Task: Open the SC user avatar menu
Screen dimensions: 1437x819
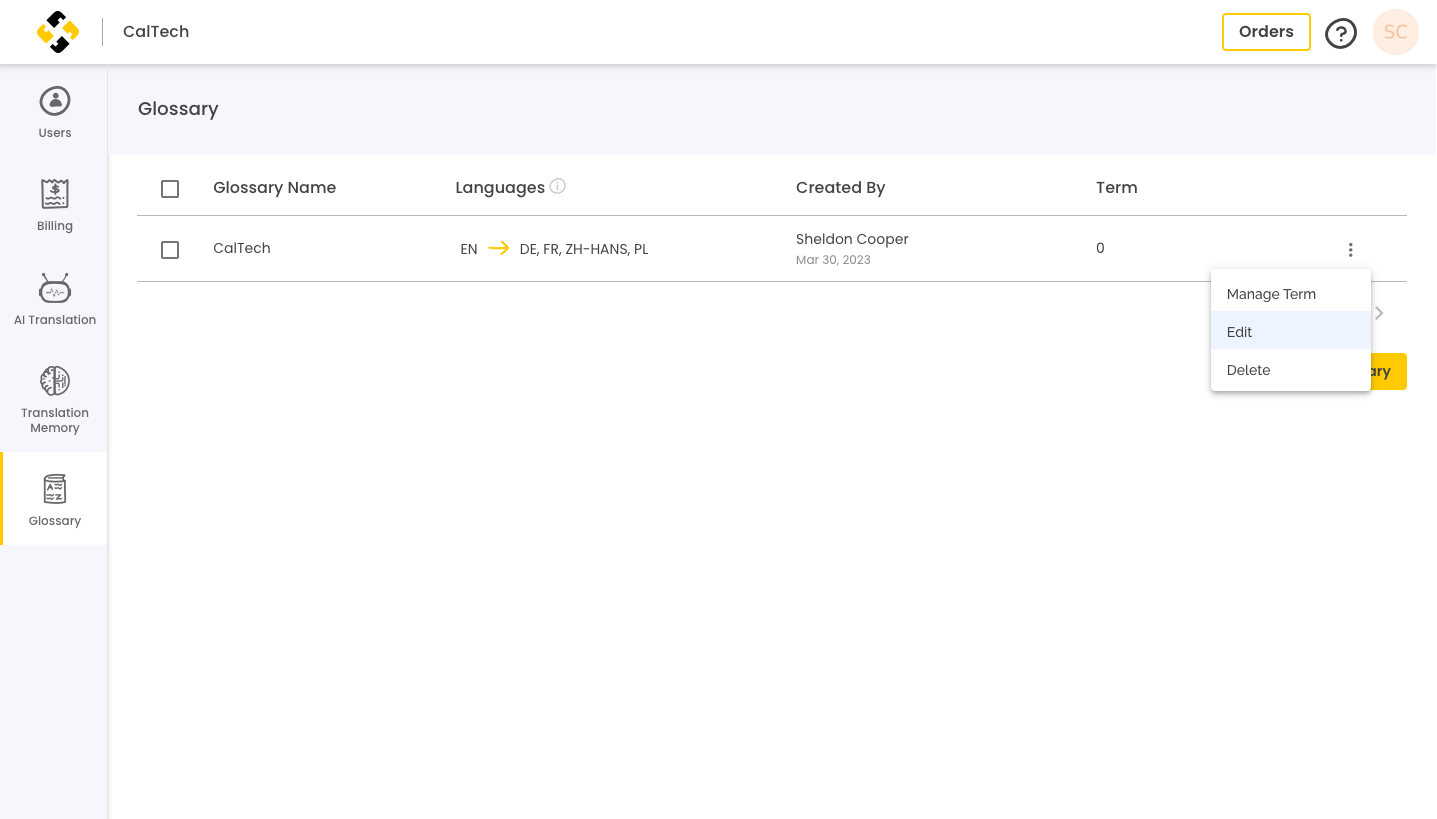Action: tap(1396, 32)
